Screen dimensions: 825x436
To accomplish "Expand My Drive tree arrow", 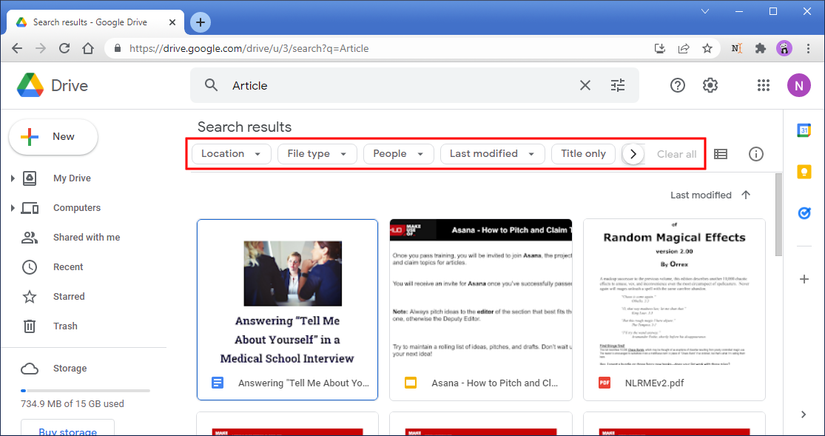I will coord(13,178).
